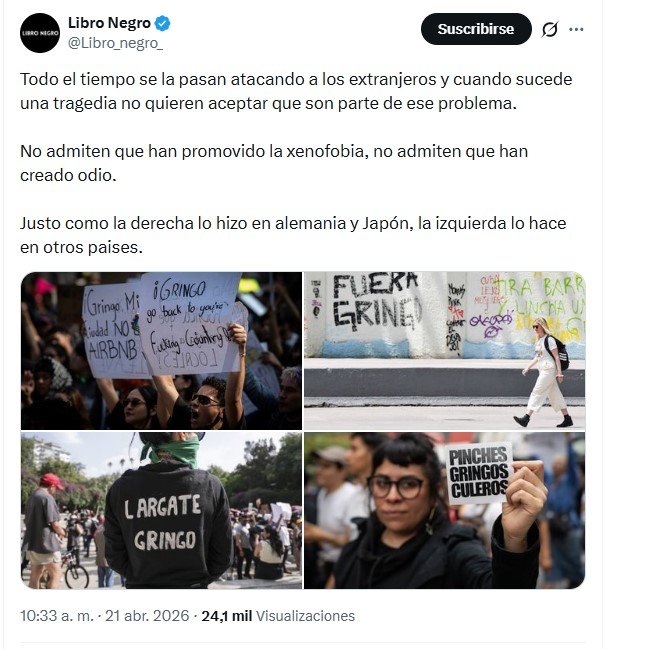Open the three-dot more options menu
This screenshot has height=649, width=651.
click(x=576, y=29)
